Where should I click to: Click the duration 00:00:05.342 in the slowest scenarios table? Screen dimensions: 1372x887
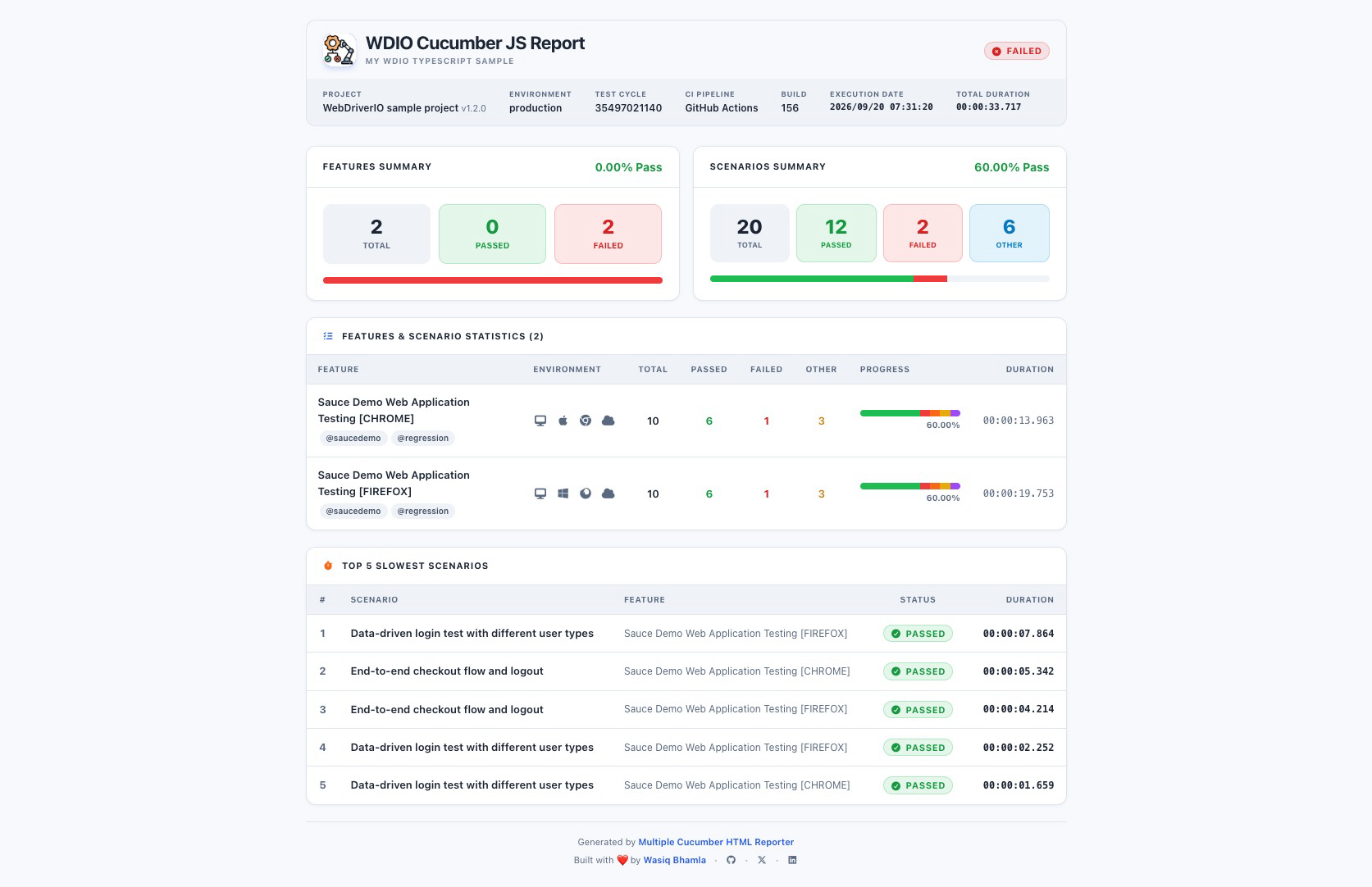(1019, 671)
